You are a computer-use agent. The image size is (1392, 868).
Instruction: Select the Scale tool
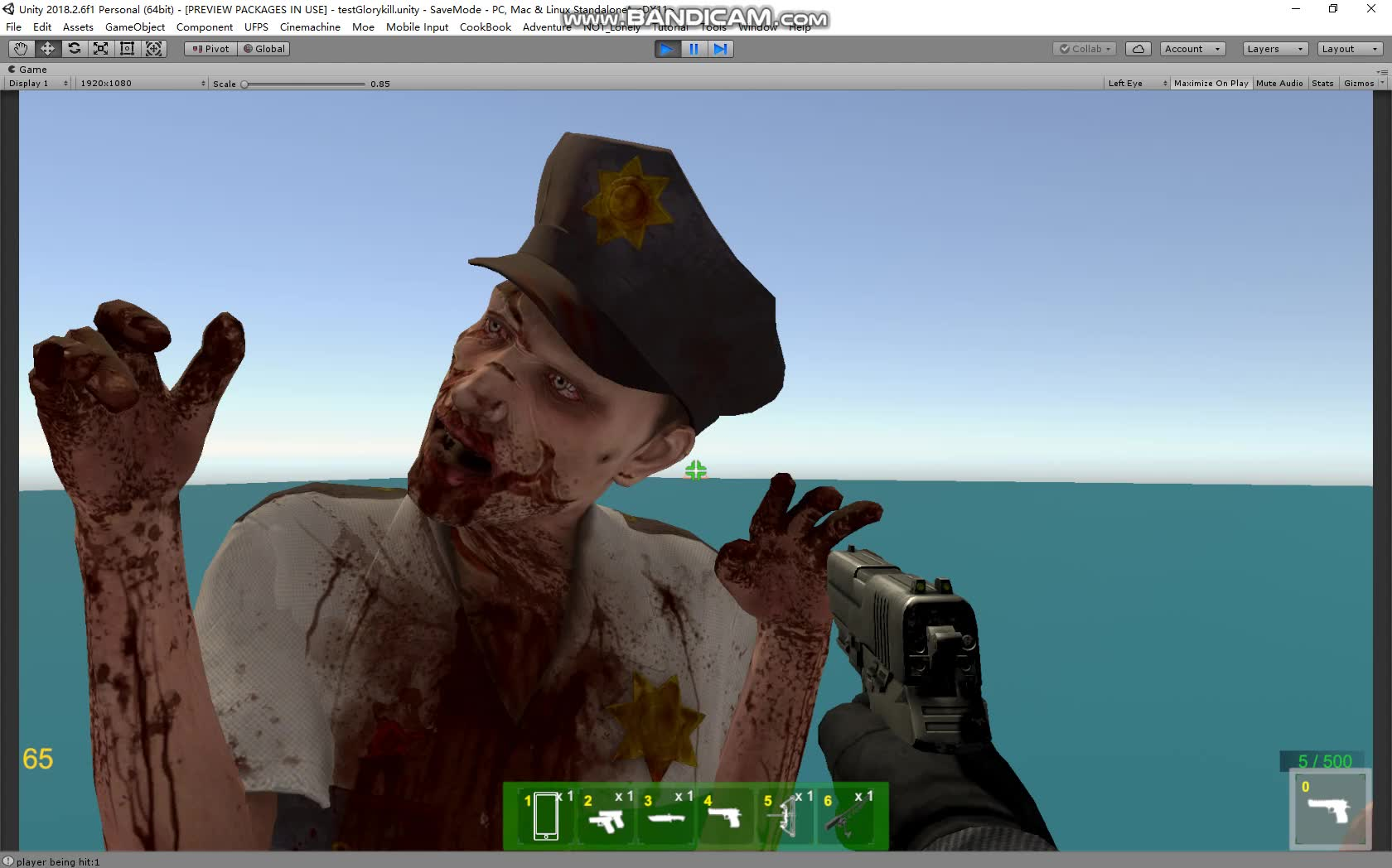point(100,49)
